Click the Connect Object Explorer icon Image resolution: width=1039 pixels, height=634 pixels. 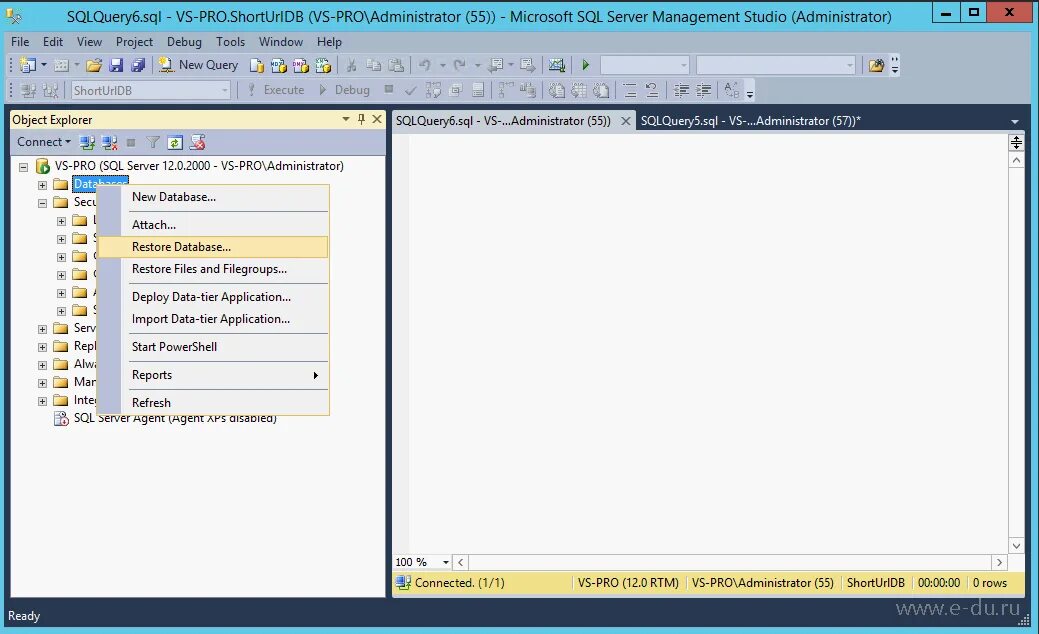(x=87, y=142)
